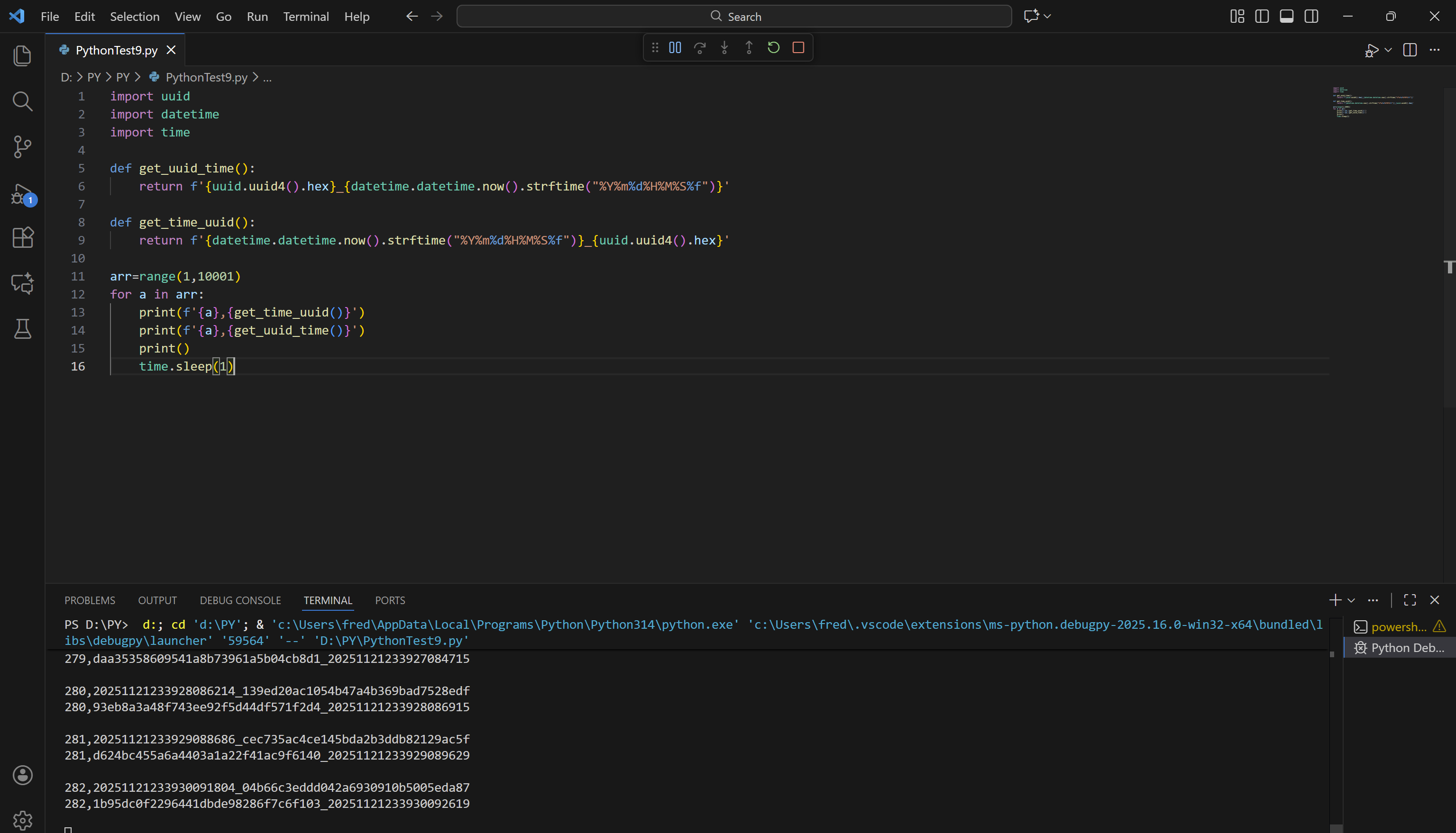The height and width of the screenshot is (833, 1456).
Task: Step over in debug toolbar
Action: click(x=699, y=47)
